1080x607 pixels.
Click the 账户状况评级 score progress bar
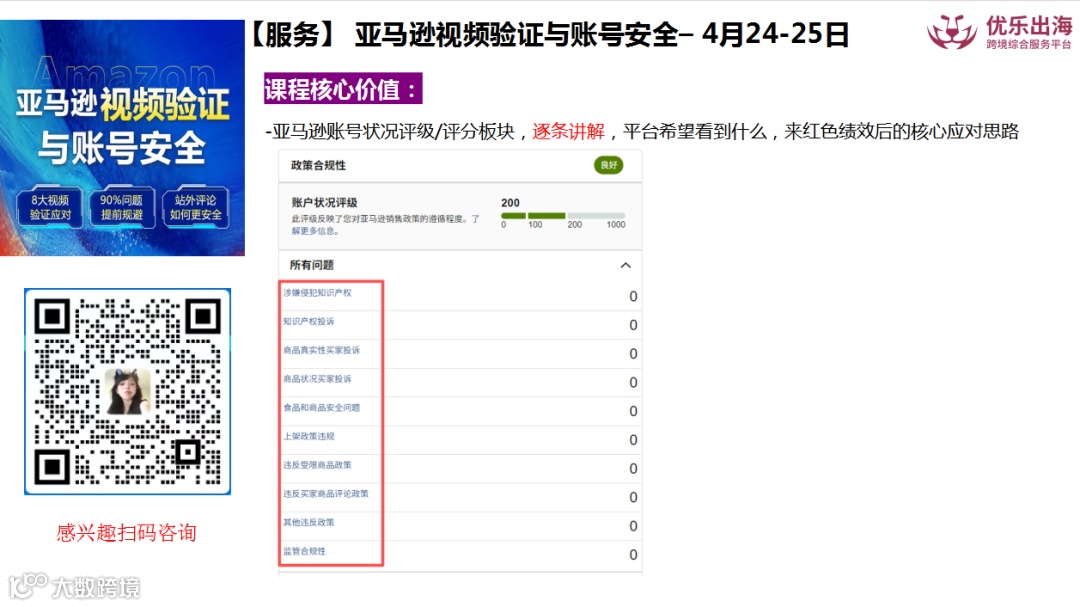pyautogui.click(x=563, y=216)
